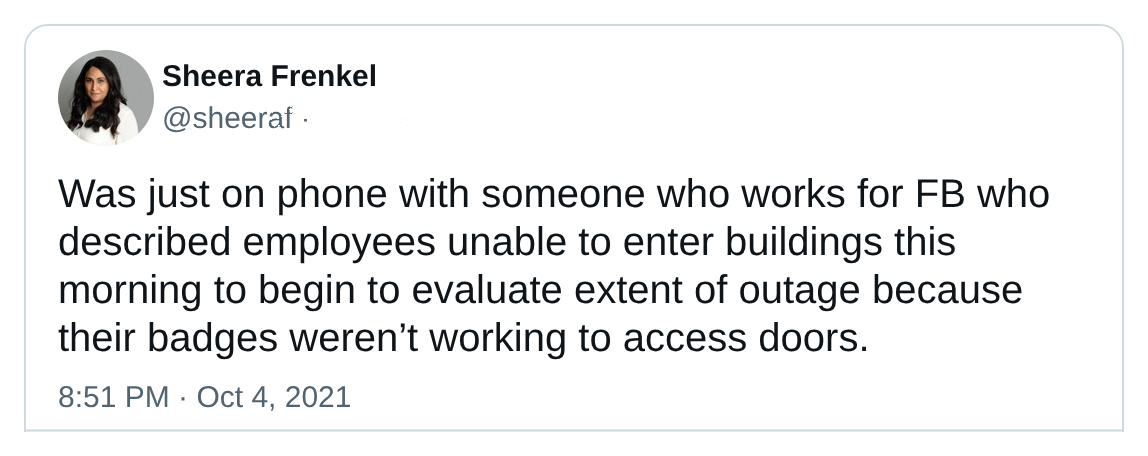Open Sheera Frenkel's round profile photo
Image resolution: width=1148 pixels, height=456 pixels.
click(x=105, y=97)
